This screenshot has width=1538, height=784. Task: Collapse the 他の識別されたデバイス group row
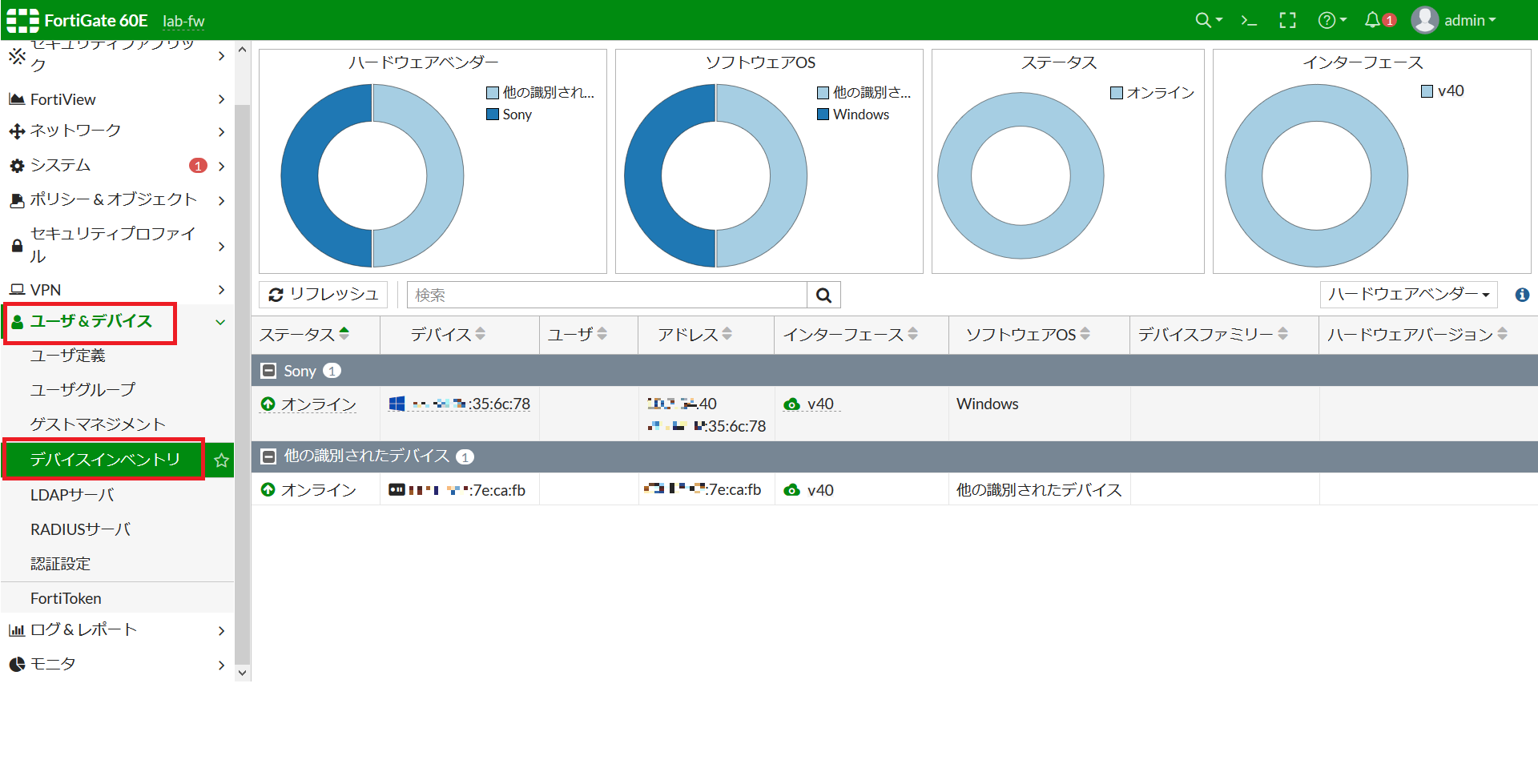(269, 456)
